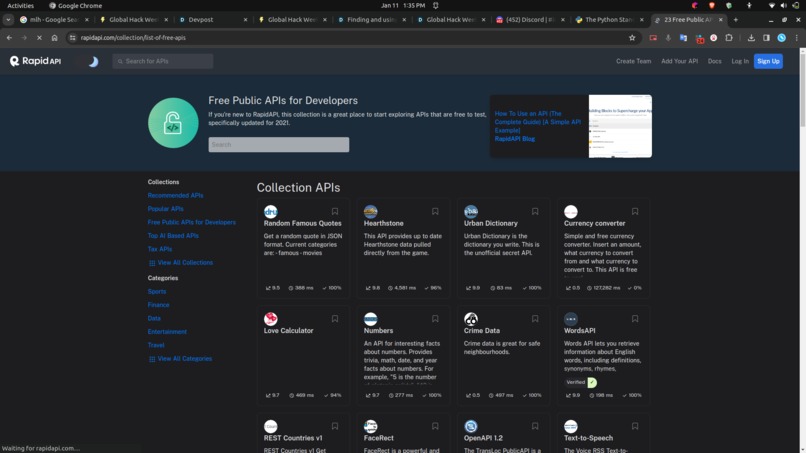Click the Chrome address bar URL
Screen dimensions: 806x453
click(133, 38)
